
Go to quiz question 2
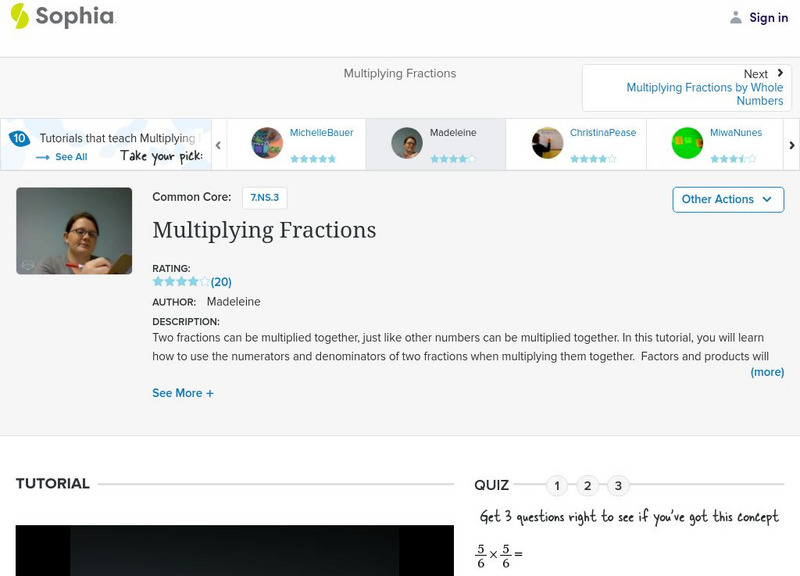pyautogui.click(x=588, y=486)
